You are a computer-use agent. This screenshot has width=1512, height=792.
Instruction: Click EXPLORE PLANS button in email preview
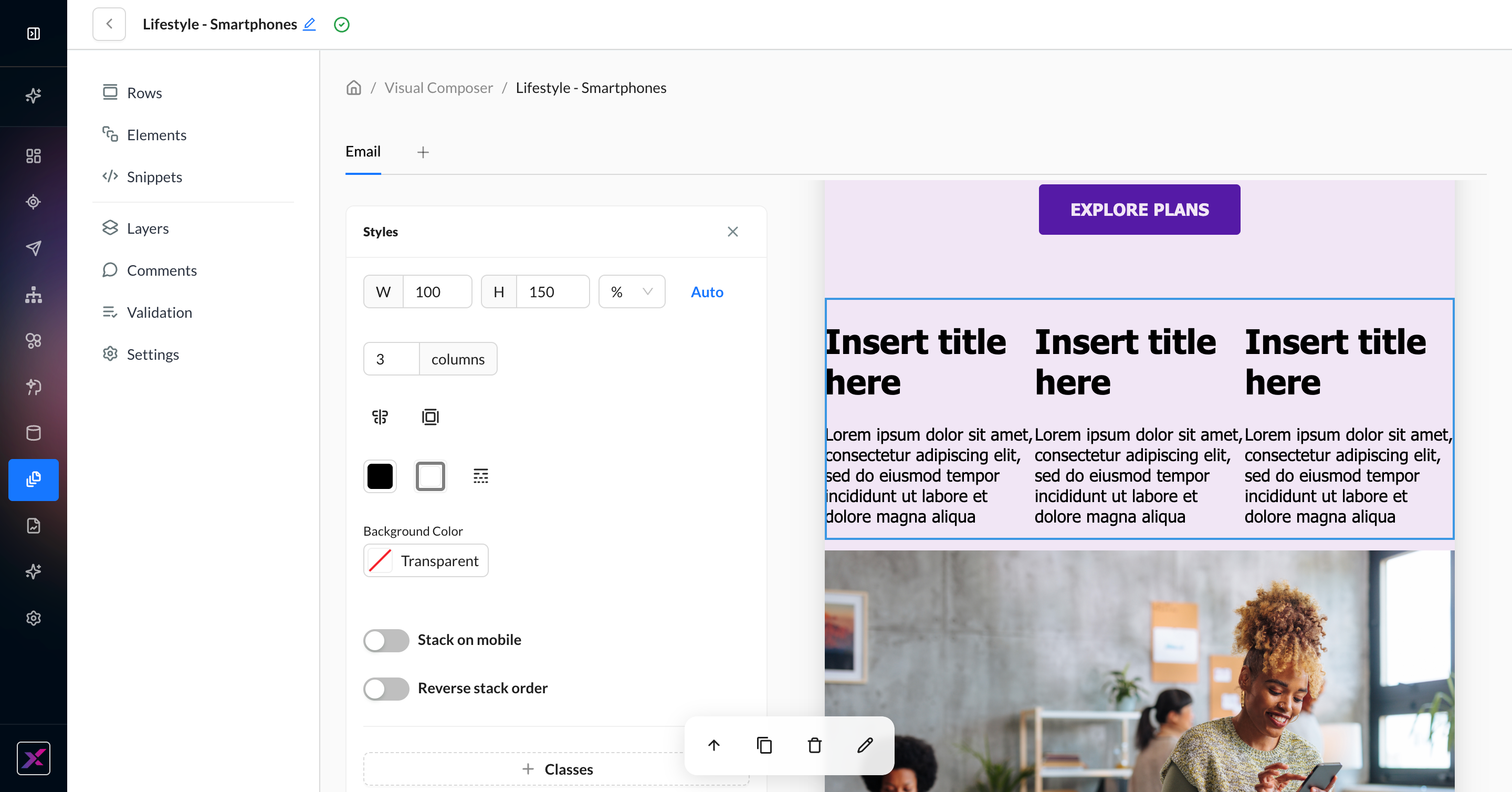point(1139,210)
